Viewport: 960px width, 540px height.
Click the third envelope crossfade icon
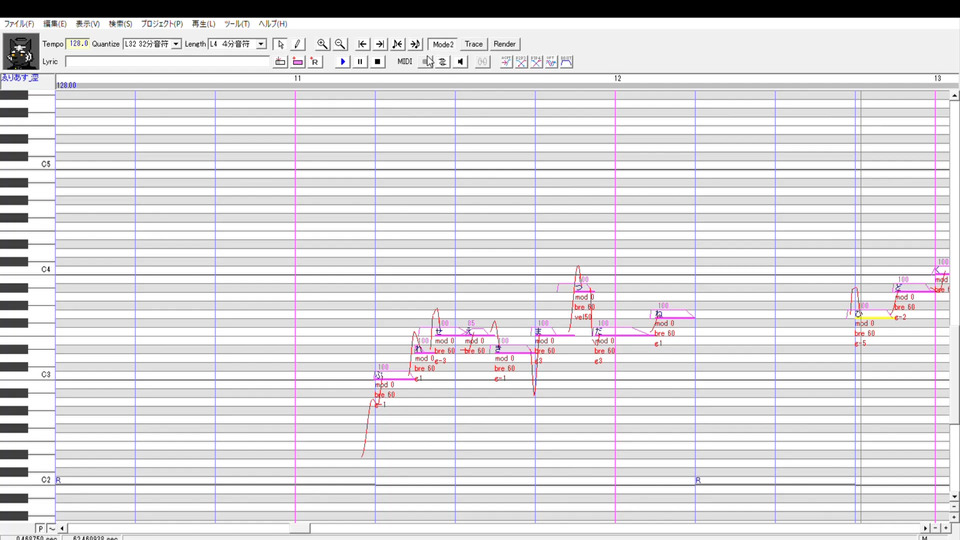pyautogui.click(x=536, y=62)
